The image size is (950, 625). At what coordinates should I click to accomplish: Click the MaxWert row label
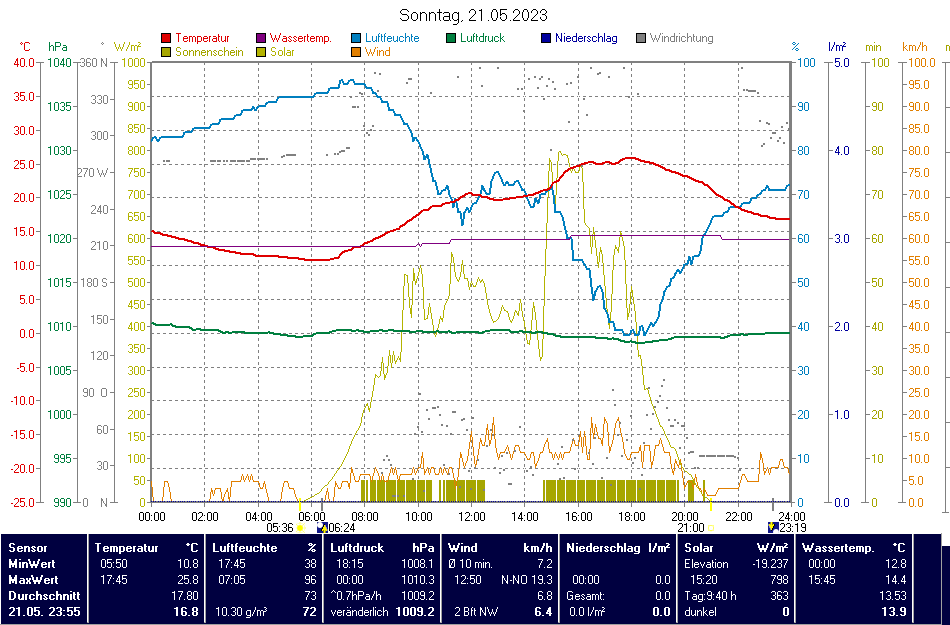[33, 580]
